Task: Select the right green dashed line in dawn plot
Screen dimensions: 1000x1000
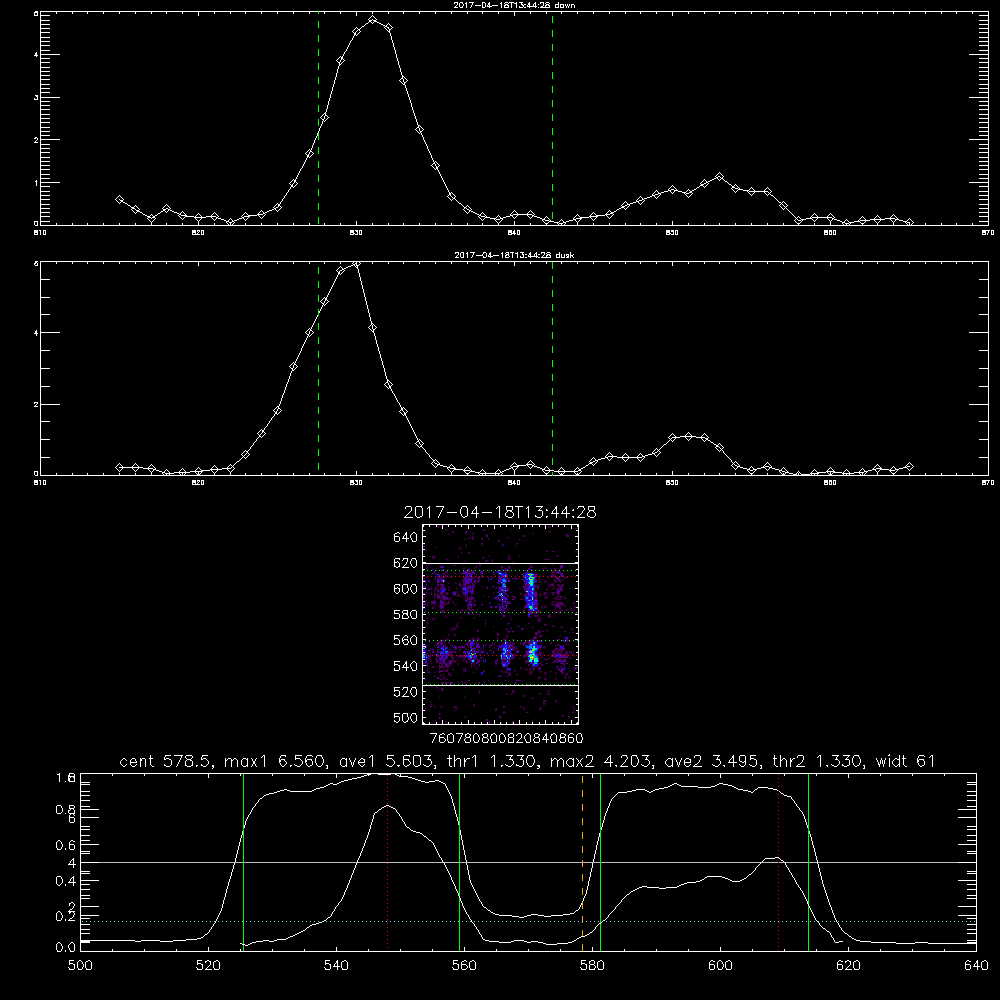Action: pyautogui.click(x=552, y=119)
